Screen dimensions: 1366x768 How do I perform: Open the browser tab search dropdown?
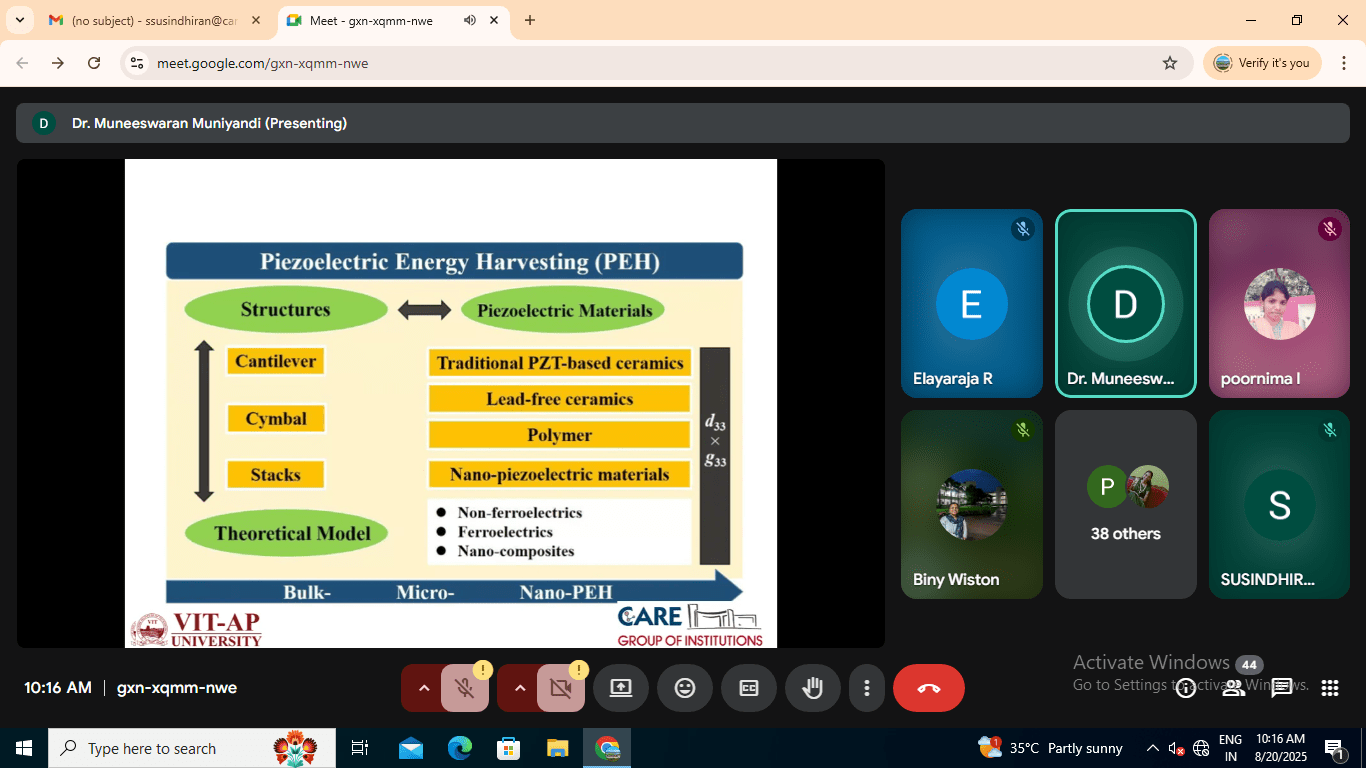click(x=19, y=20)
